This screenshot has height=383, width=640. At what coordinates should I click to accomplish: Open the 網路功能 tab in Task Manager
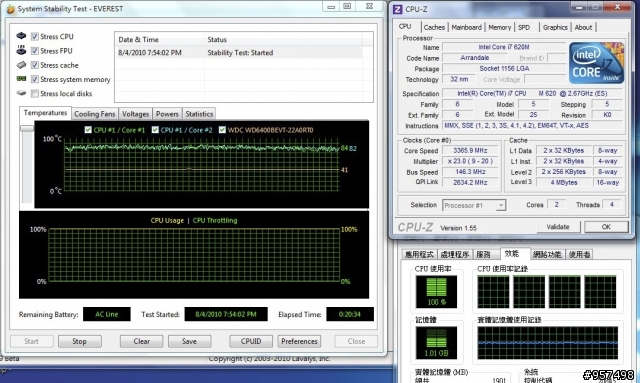coord(547,254)
